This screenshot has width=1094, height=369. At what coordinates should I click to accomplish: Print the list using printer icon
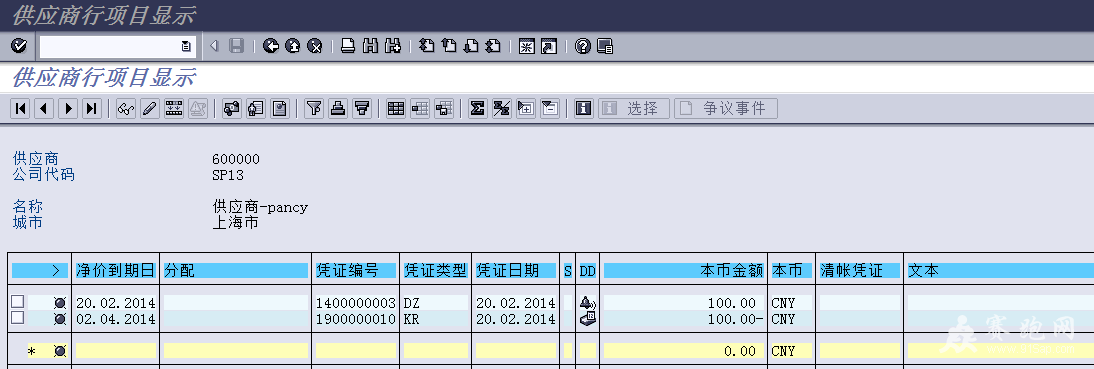[348, 46]
